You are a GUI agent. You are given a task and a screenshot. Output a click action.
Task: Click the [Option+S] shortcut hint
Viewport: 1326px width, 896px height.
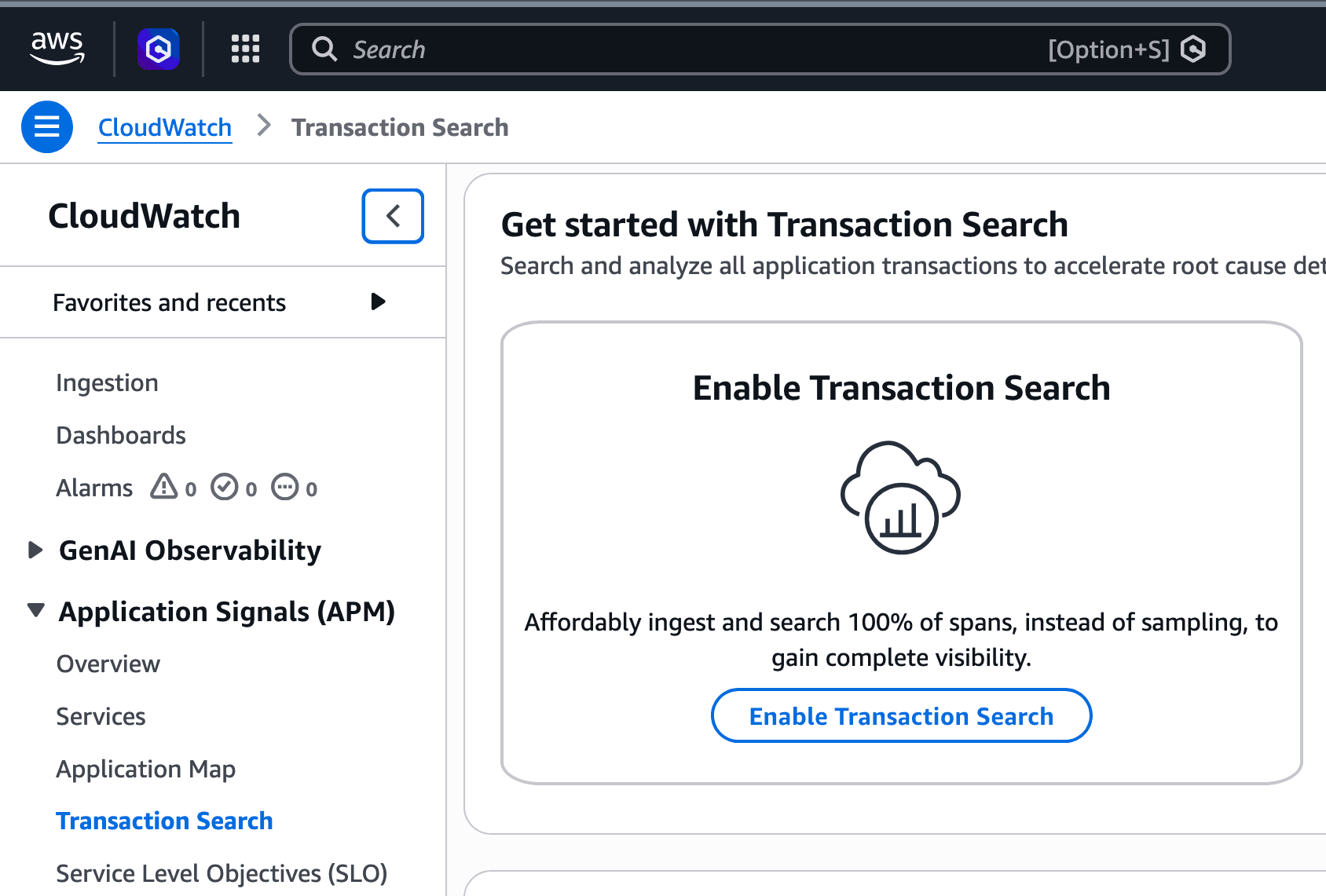tap(1108, 49)
